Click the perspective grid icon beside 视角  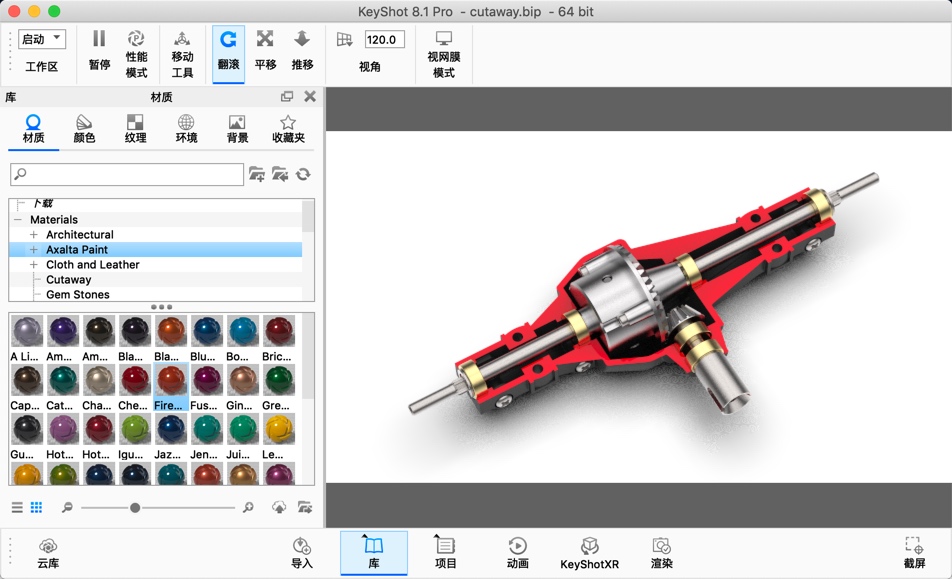click(x=344, y=39)
